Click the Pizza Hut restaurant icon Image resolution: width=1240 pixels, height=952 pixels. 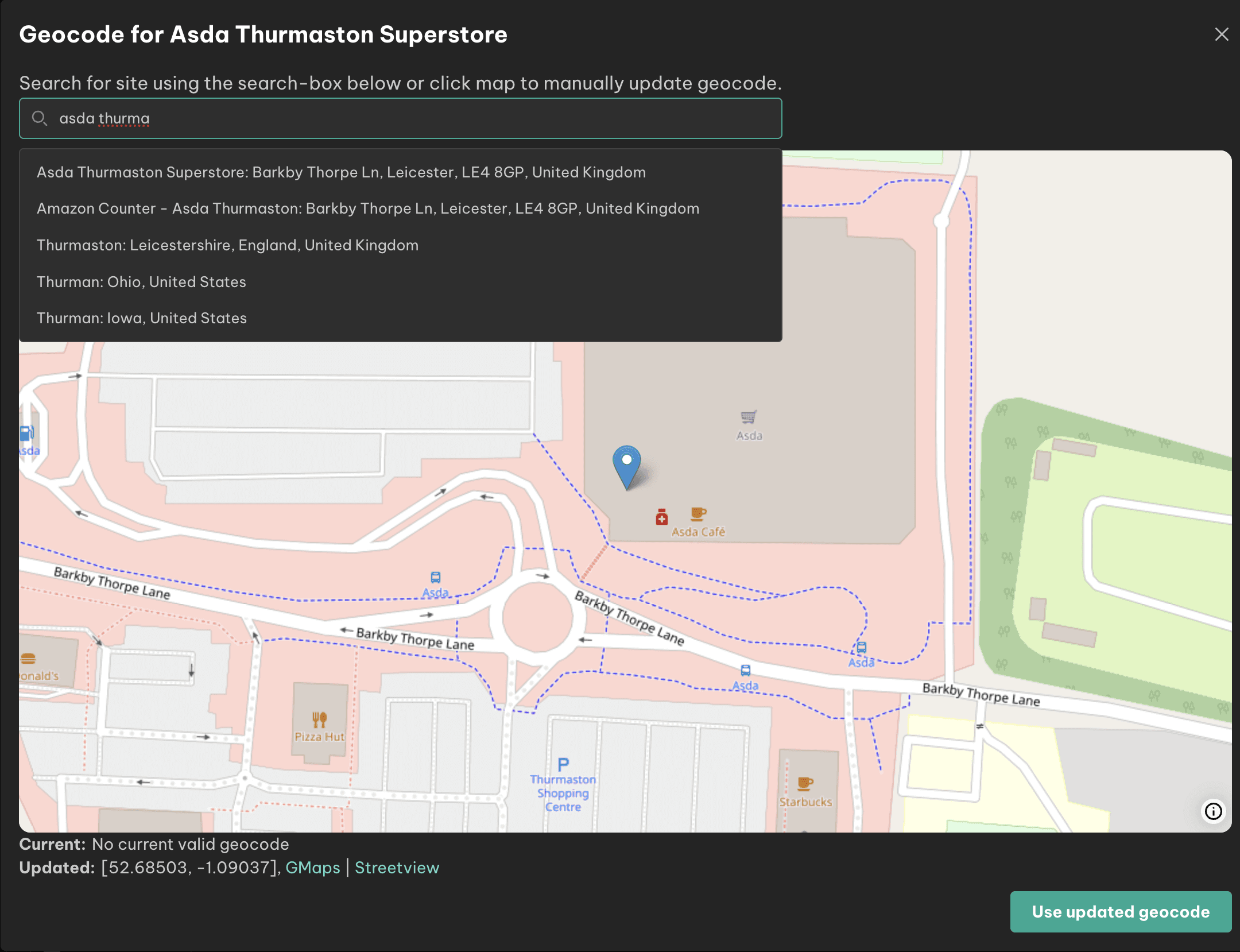320,719
